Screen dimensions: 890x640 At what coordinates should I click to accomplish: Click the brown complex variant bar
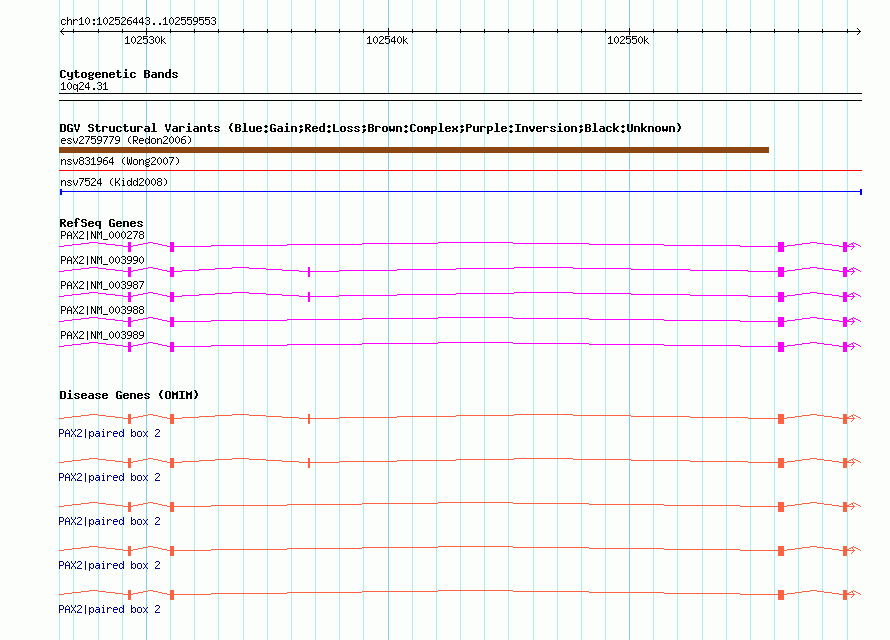click(414, 150)
